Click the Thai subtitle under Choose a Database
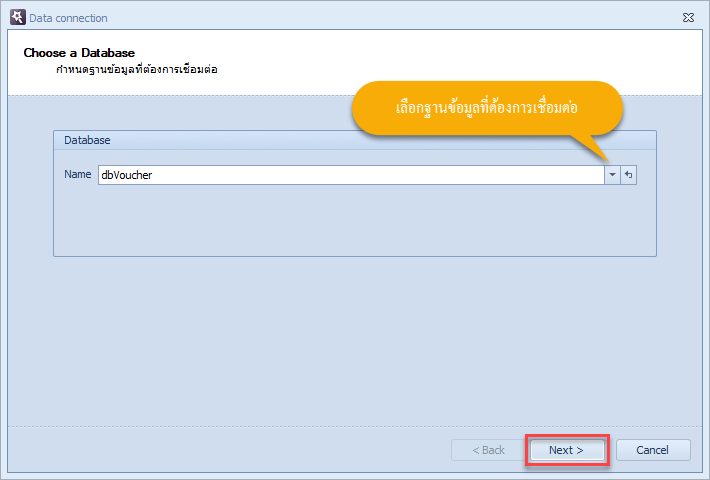The width and height of the screenshot is (710, 480). coord(137,70)
